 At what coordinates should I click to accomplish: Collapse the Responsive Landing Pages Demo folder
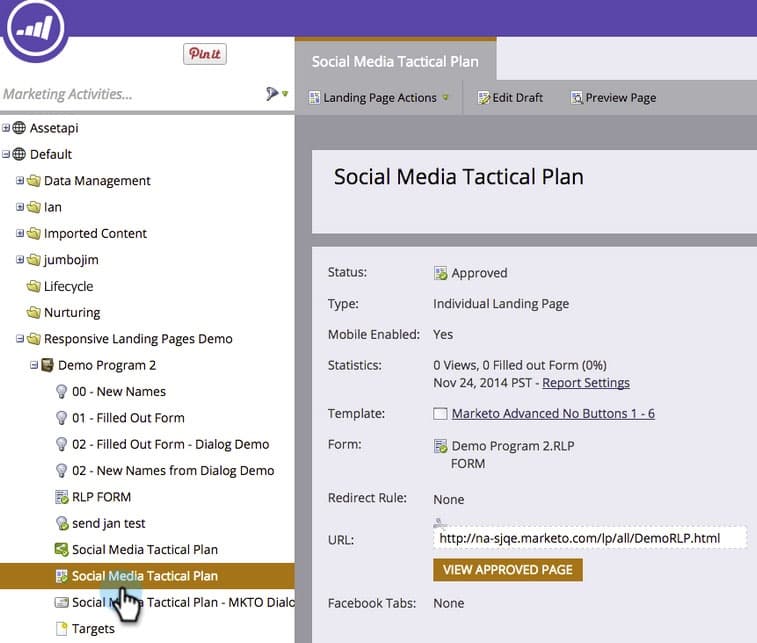(20, 339)
